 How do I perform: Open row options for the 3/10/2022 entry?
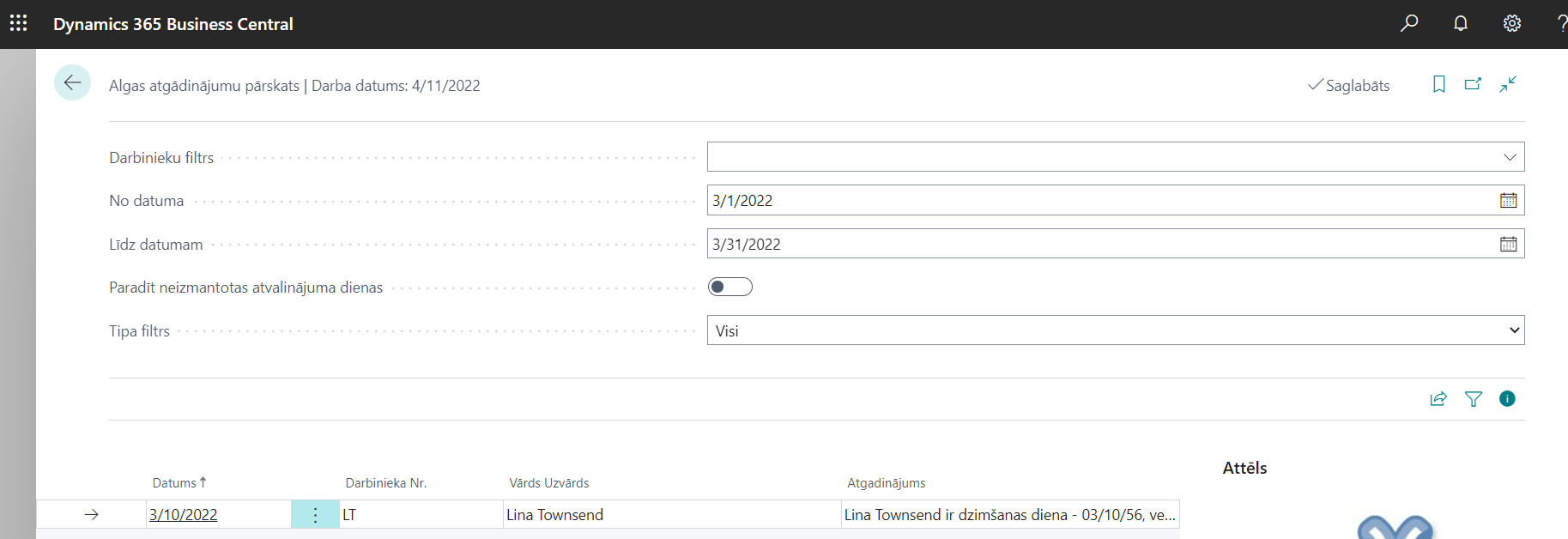315,515
